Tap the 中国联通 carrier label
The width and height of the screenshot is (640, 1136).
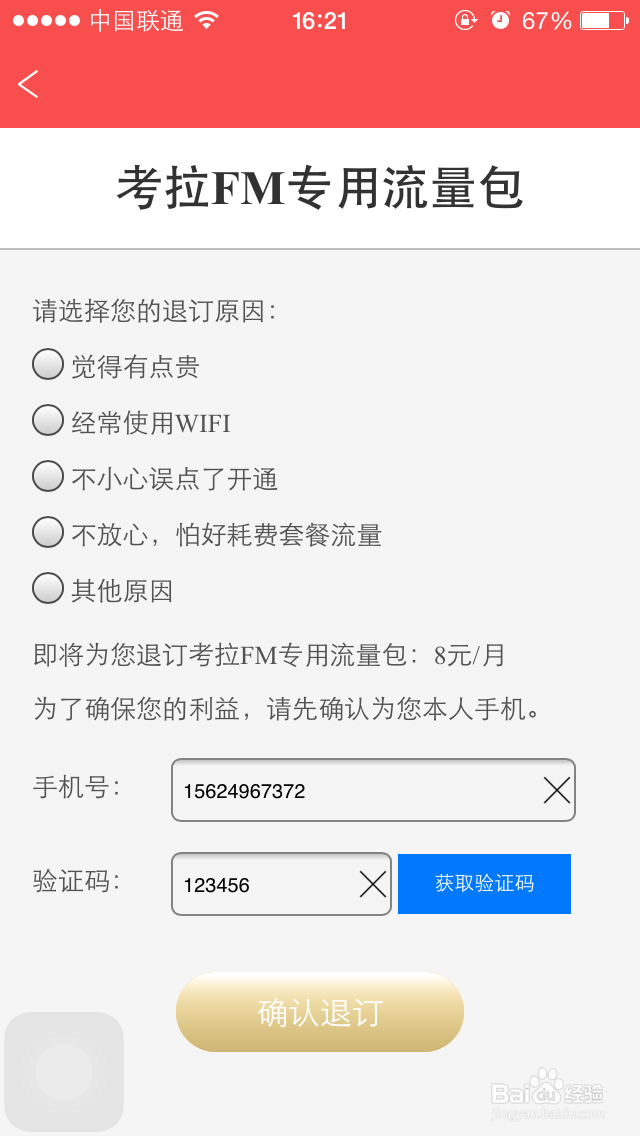137,21
